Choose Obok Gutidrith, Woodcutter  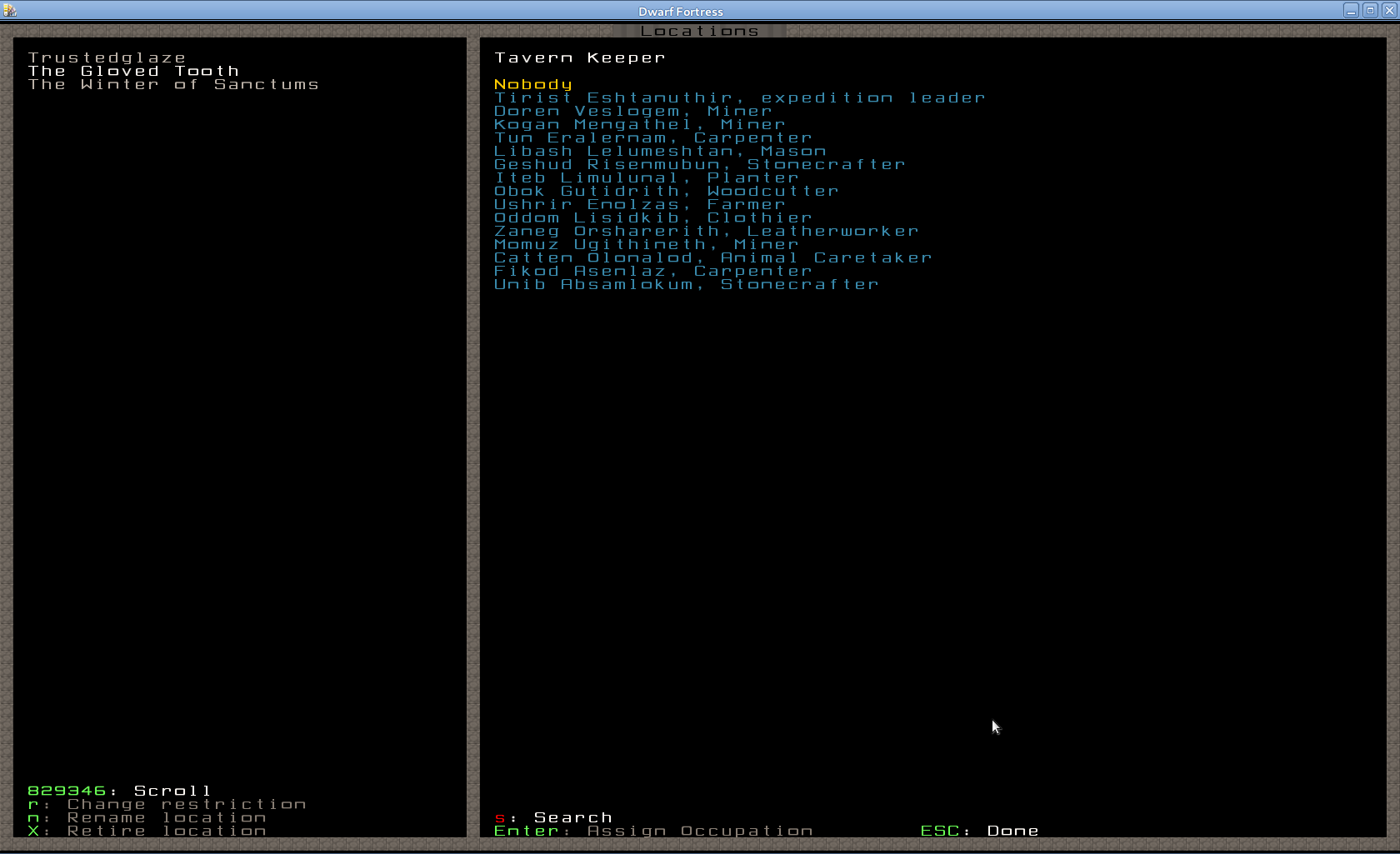666,192
